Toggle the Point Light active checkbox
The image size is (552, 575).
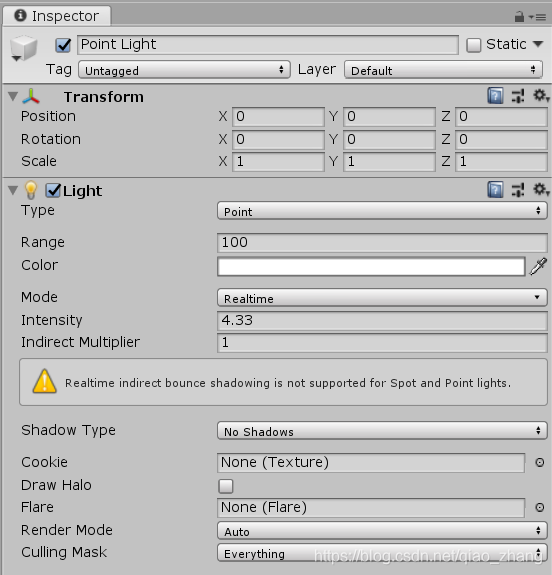[x=63, y=45]
